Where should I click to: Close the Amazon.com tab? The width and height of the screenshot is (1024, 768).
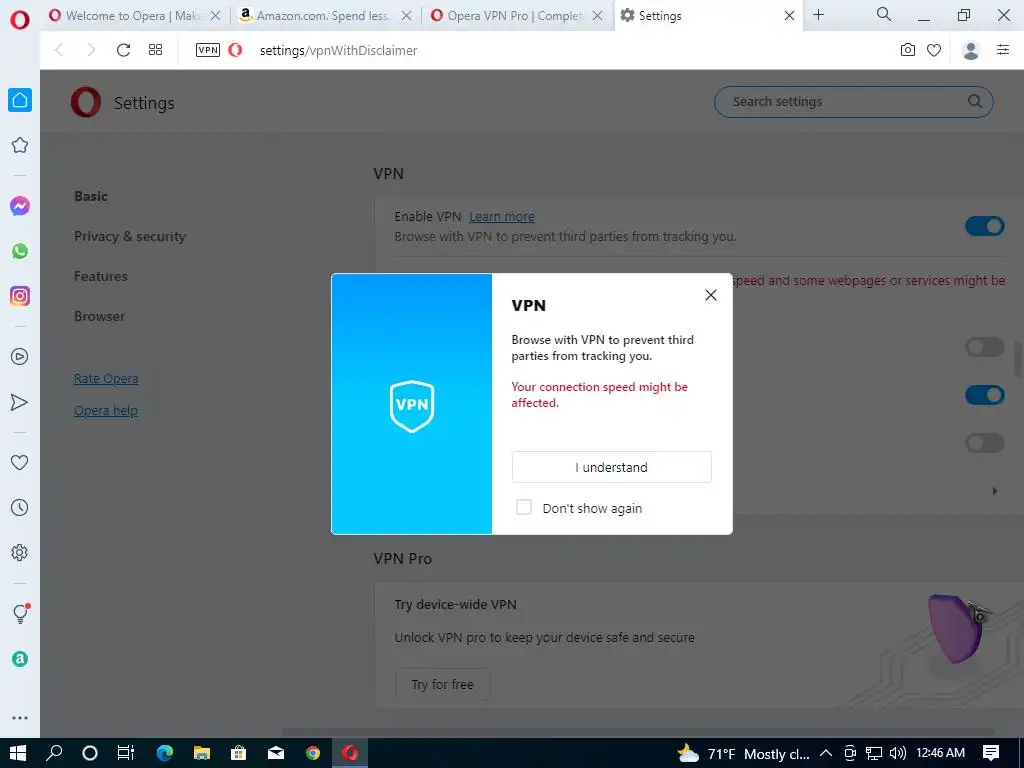pos(406,16)
